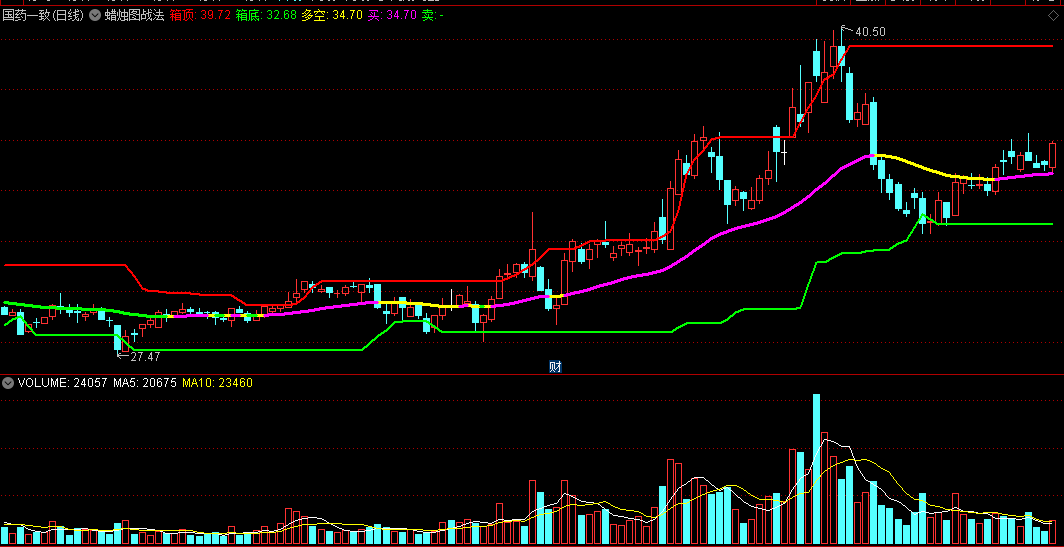Click the diamond icon at chart corner
The width and height of the screenshot is (1064, 547).
(x=1052, y=16)
